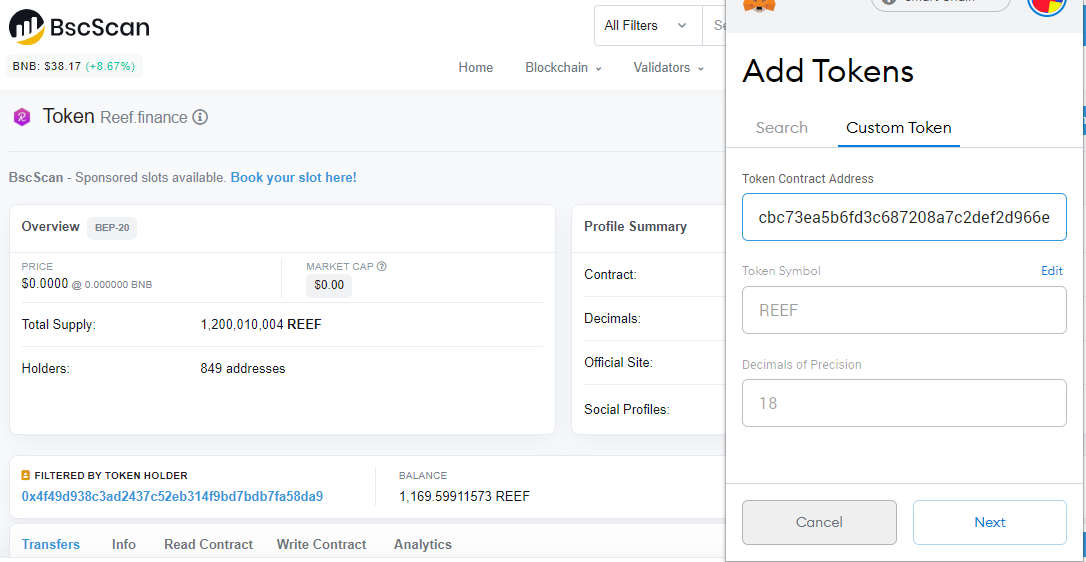
Task: Open the MetaMask account avatar
Action: (1047, 7)
